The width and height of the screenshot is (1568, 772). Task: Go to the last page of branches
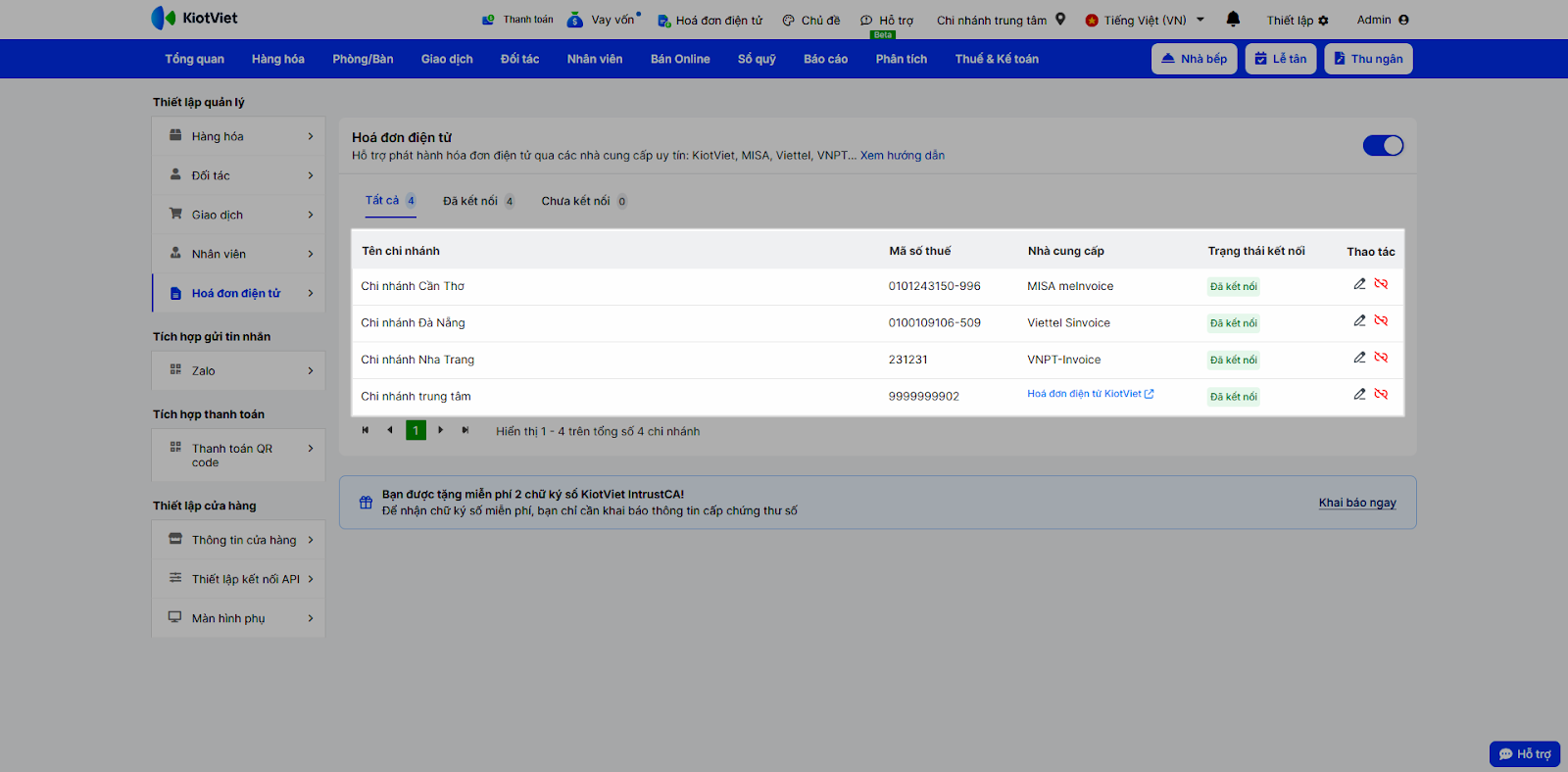(x=465, y=430)
